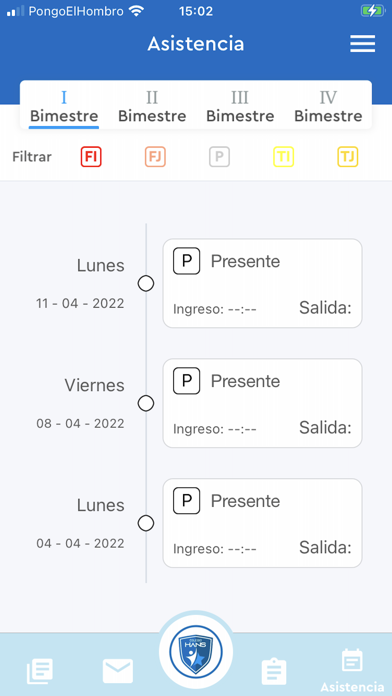
Task: Select the timeline marker for 04-04-2022
Action: [x=146, y=523]
